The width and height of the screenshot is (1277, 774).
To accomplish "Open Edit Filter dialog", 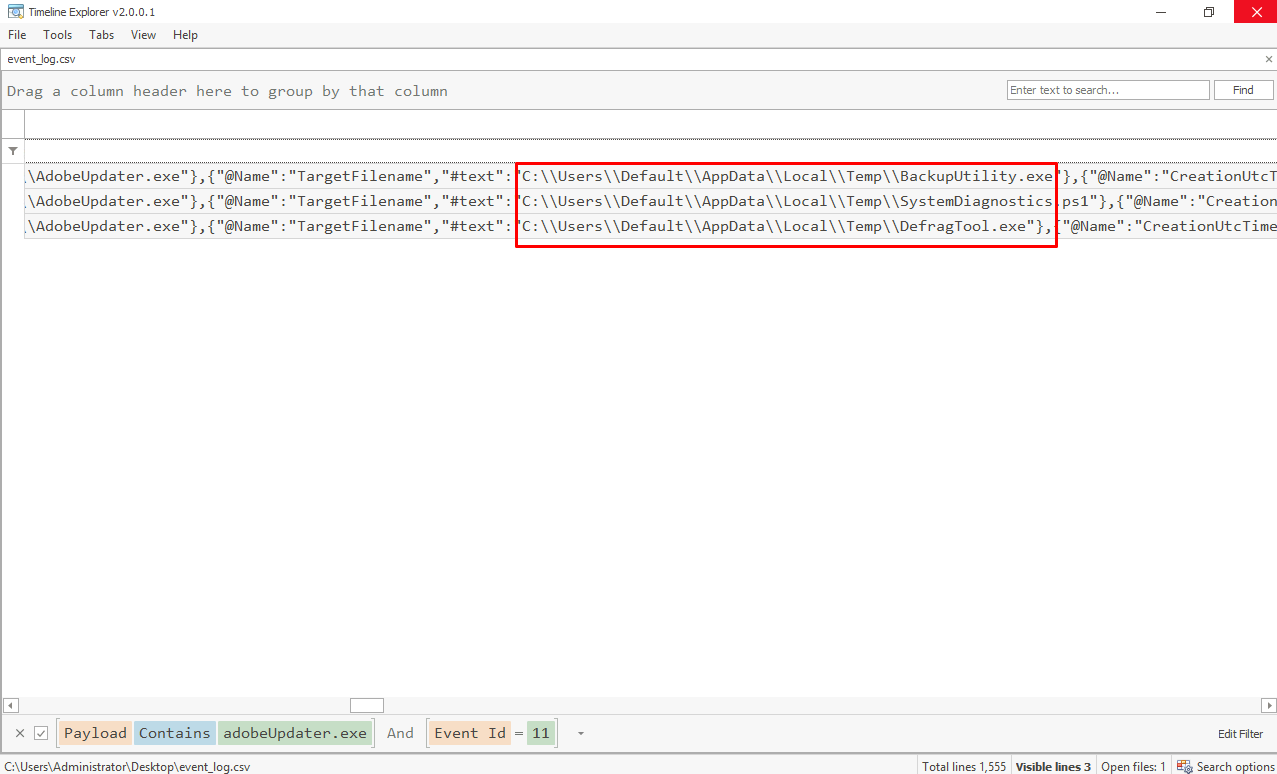I will [x=1240, y=733].
